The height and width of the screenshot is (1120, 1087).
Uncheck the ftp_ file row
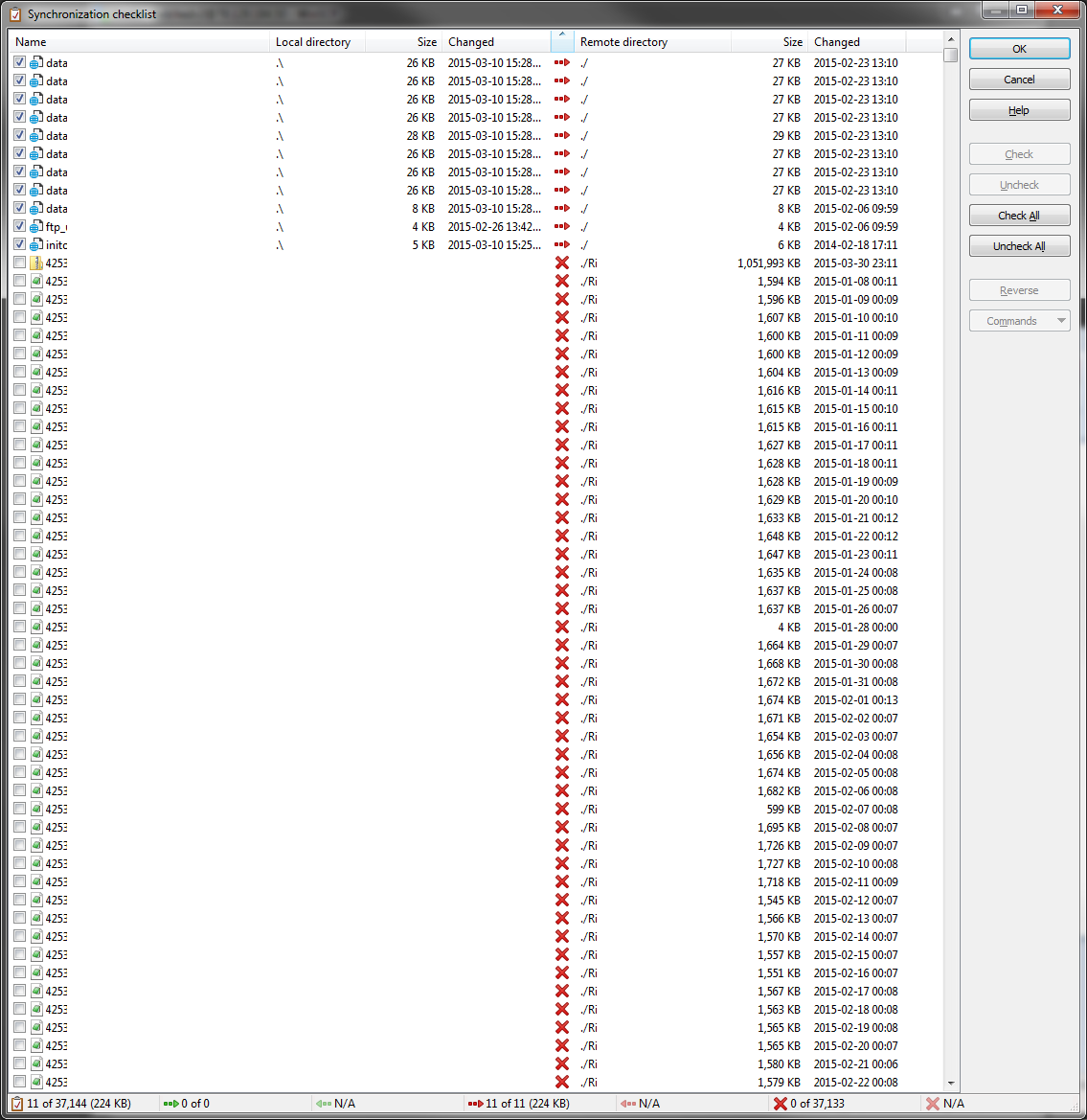(19, 226)
